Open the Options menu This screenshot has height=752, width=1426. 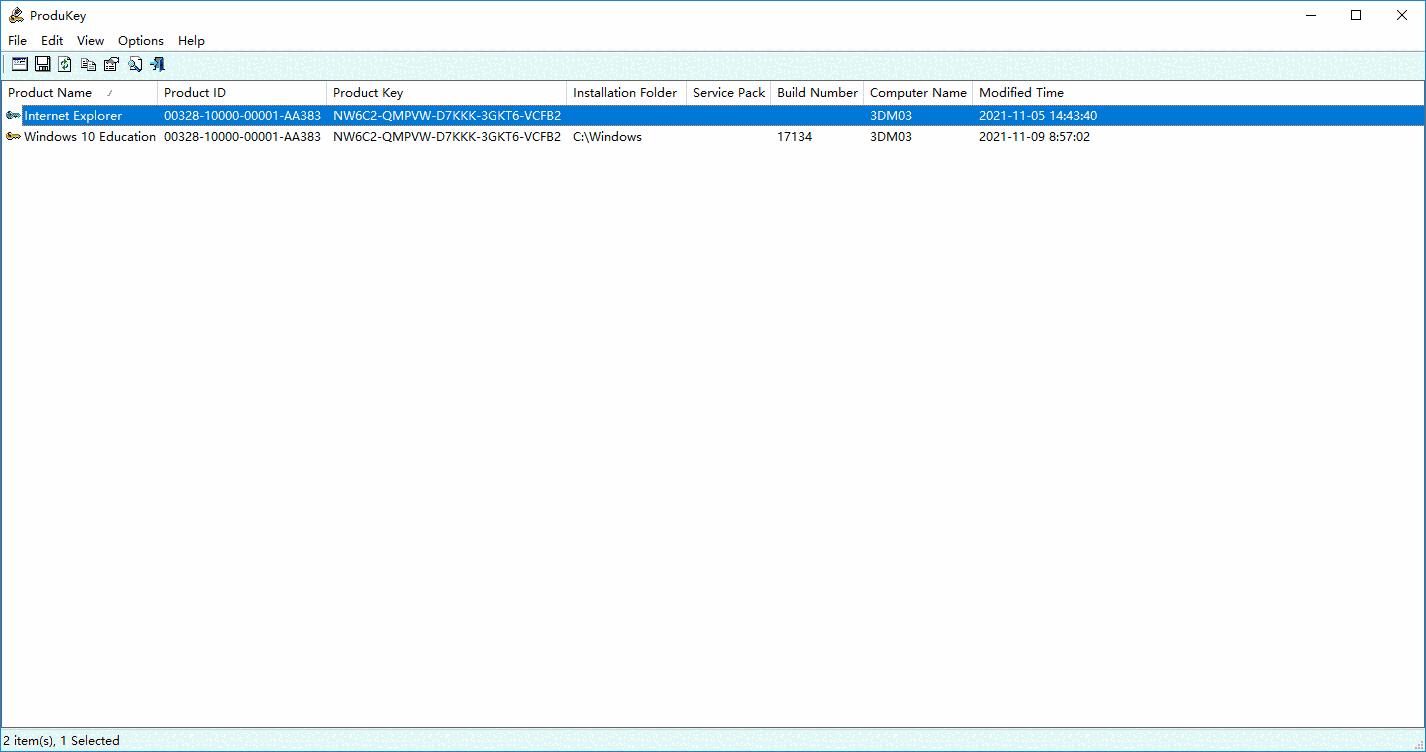tap(141, 41)
